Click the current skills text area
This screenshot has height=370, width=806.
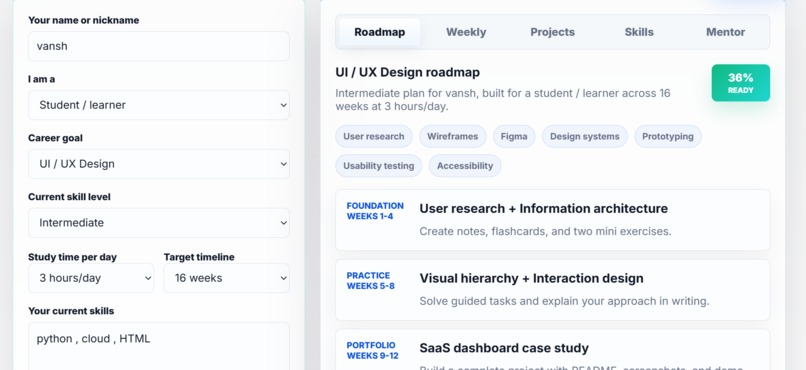tap(159, 346)
